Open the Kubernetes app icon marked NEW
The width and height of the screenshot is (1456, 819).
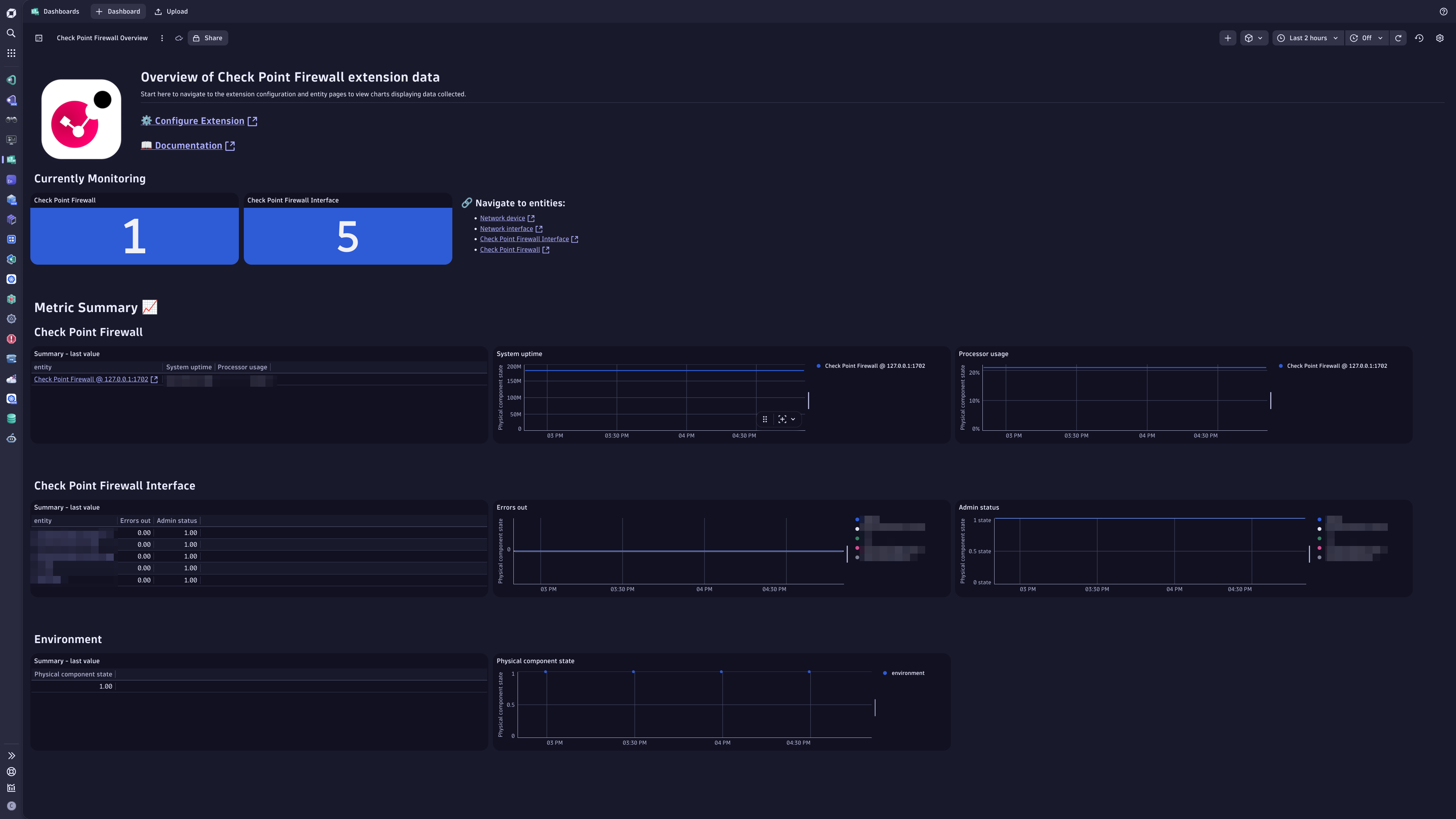[11, 399]
